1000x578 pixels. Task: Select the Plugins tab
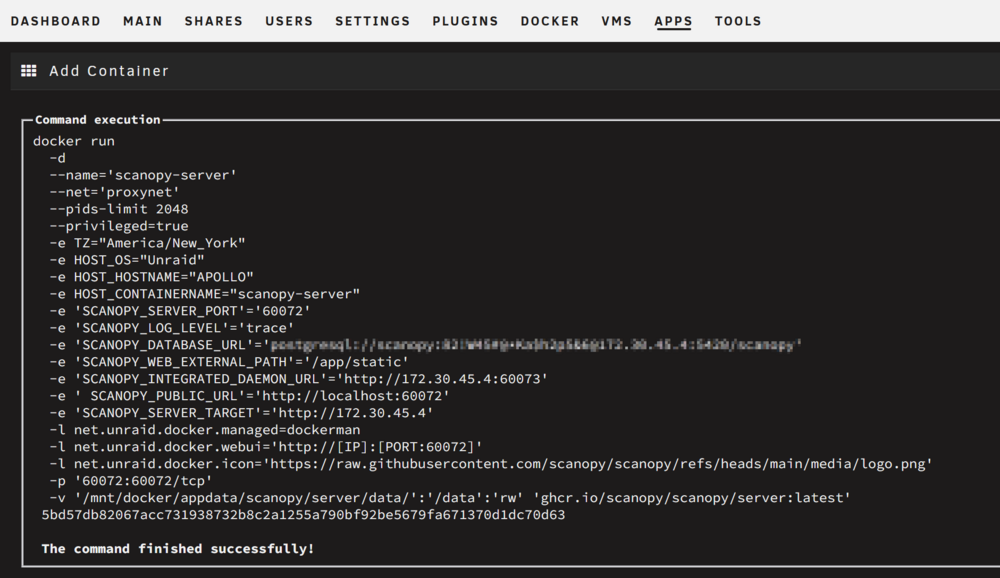(465, 21)
